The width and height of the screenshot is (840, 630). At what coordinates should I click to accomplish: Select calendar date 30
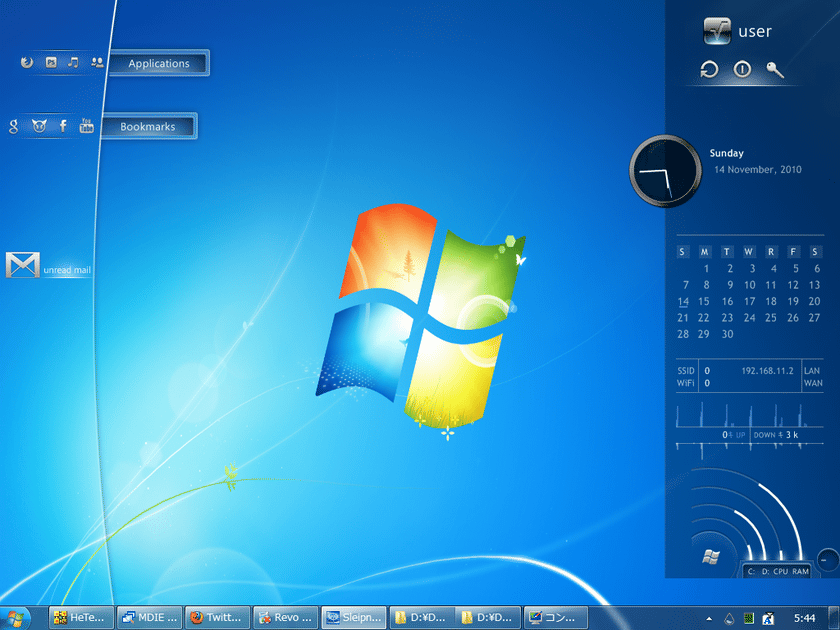point(727,334)
